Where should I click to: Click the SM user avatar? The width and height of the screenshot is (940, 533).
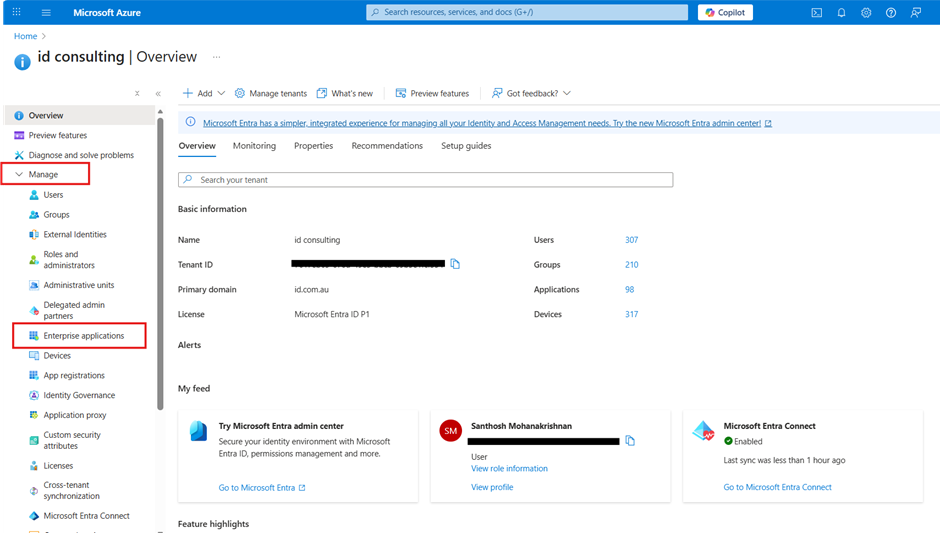pyautogui.click(x=451, y=430)
